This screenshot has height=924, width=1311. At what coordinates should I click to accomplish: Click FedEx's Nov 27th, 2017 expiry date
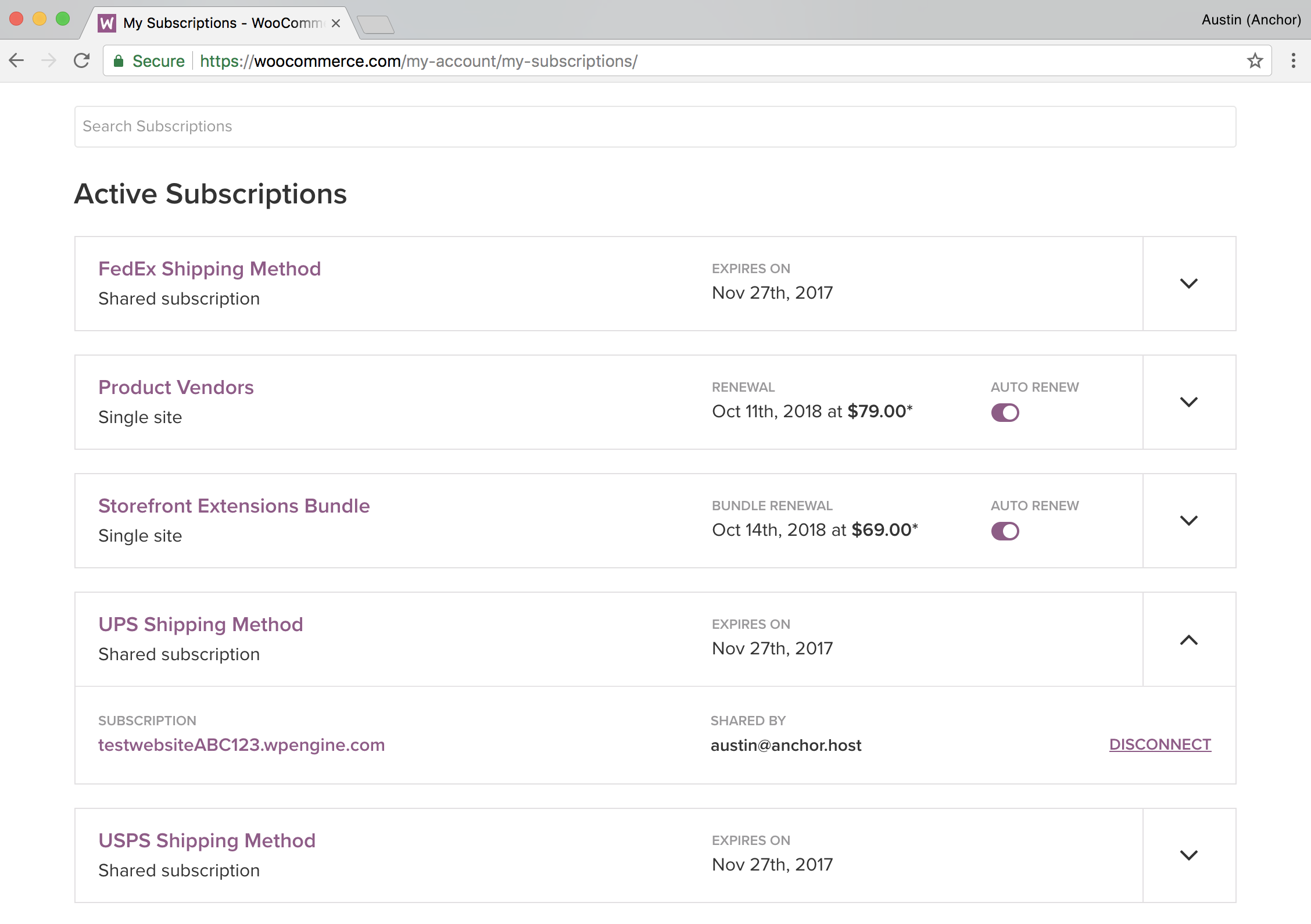[772, 292]
